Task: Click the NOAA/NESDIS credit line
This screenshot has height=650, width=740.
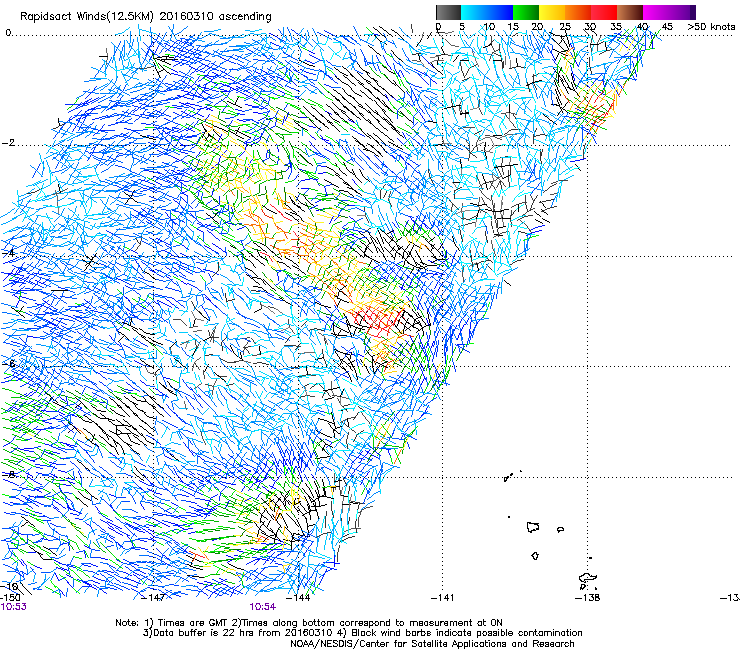Action: tap(432, 644)
